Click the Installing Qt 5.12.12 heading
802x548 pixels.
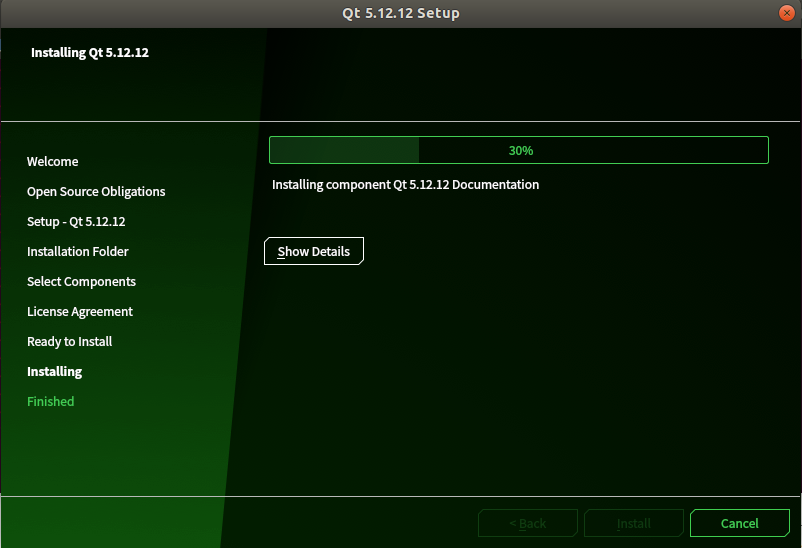[90, 53]
